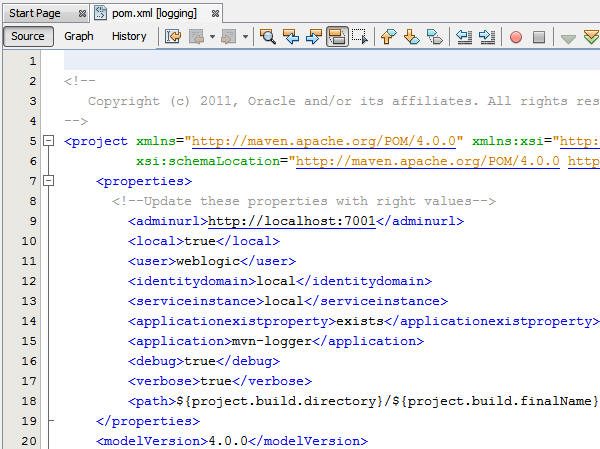Open the Forward history dropdown arrow

pyautogui.click(x=245, y=37)
